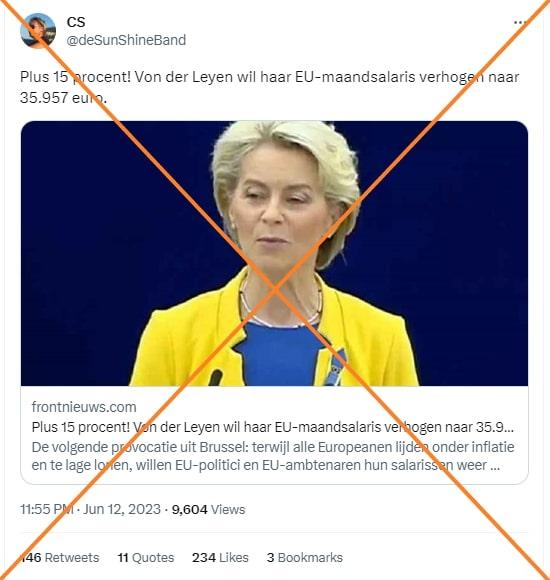The height and width of the screenshot is (580, 550).
Task: Click the 35.957 euro text in the tweet
Action: tap(63, 97)
